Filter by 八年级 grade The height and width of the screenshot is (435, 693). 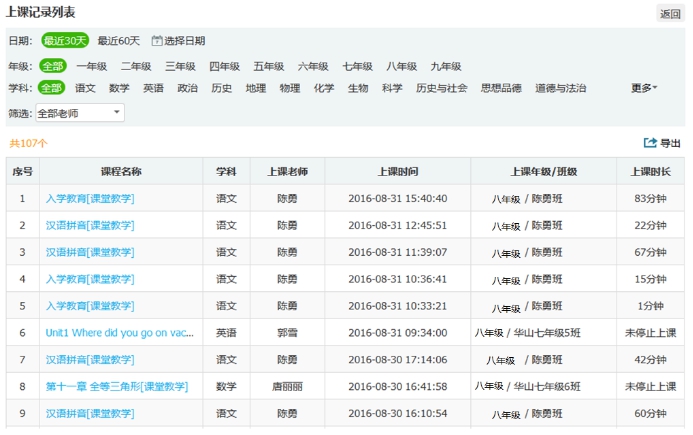[401, 66]
